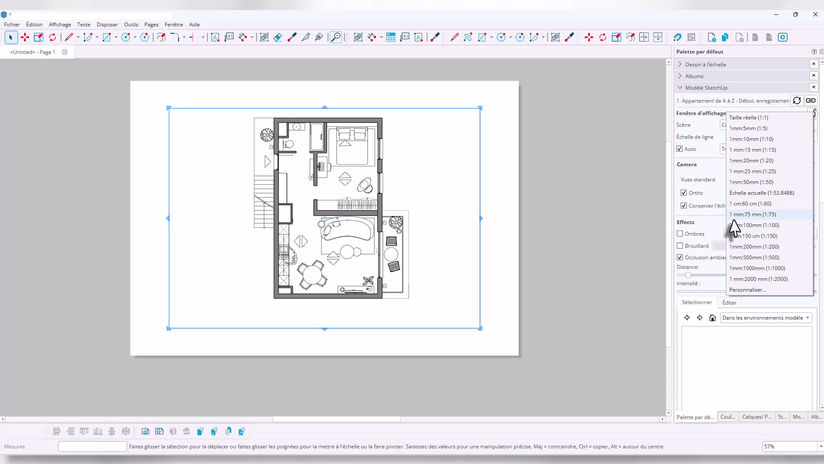The image size is (824, 464).
Task: Open the Outils menu
Action: point(131,25)
